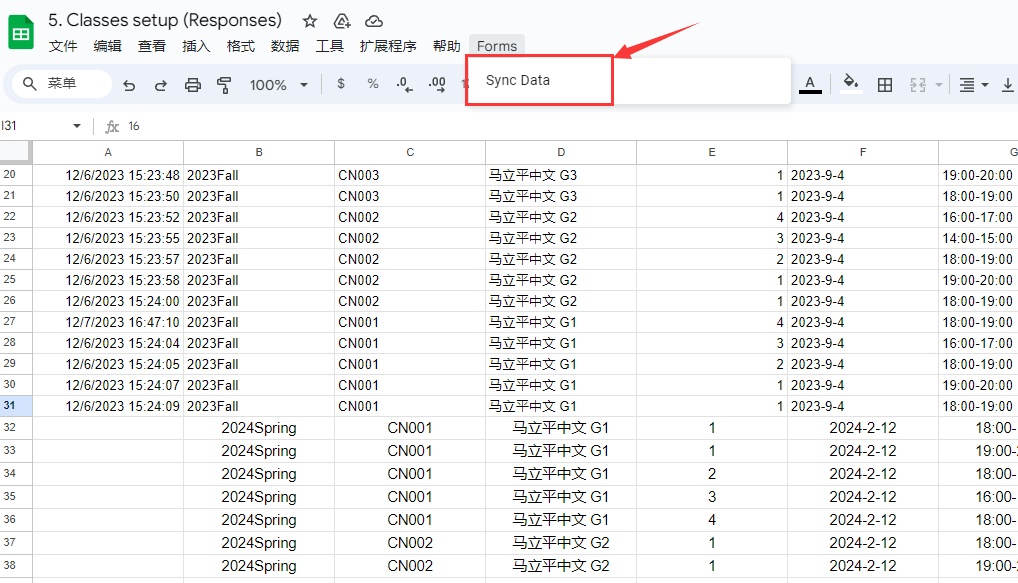Apply percent format to cell
Image resolution: width=1018 pixels, height=583 pixels.
tap(373, 84)
